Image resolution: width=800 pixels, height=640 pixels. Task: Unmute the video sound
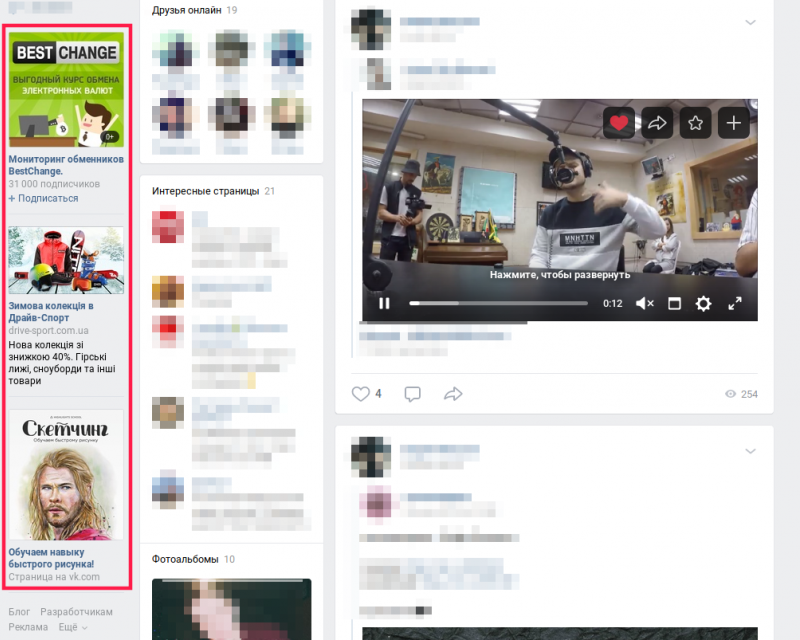644,304
